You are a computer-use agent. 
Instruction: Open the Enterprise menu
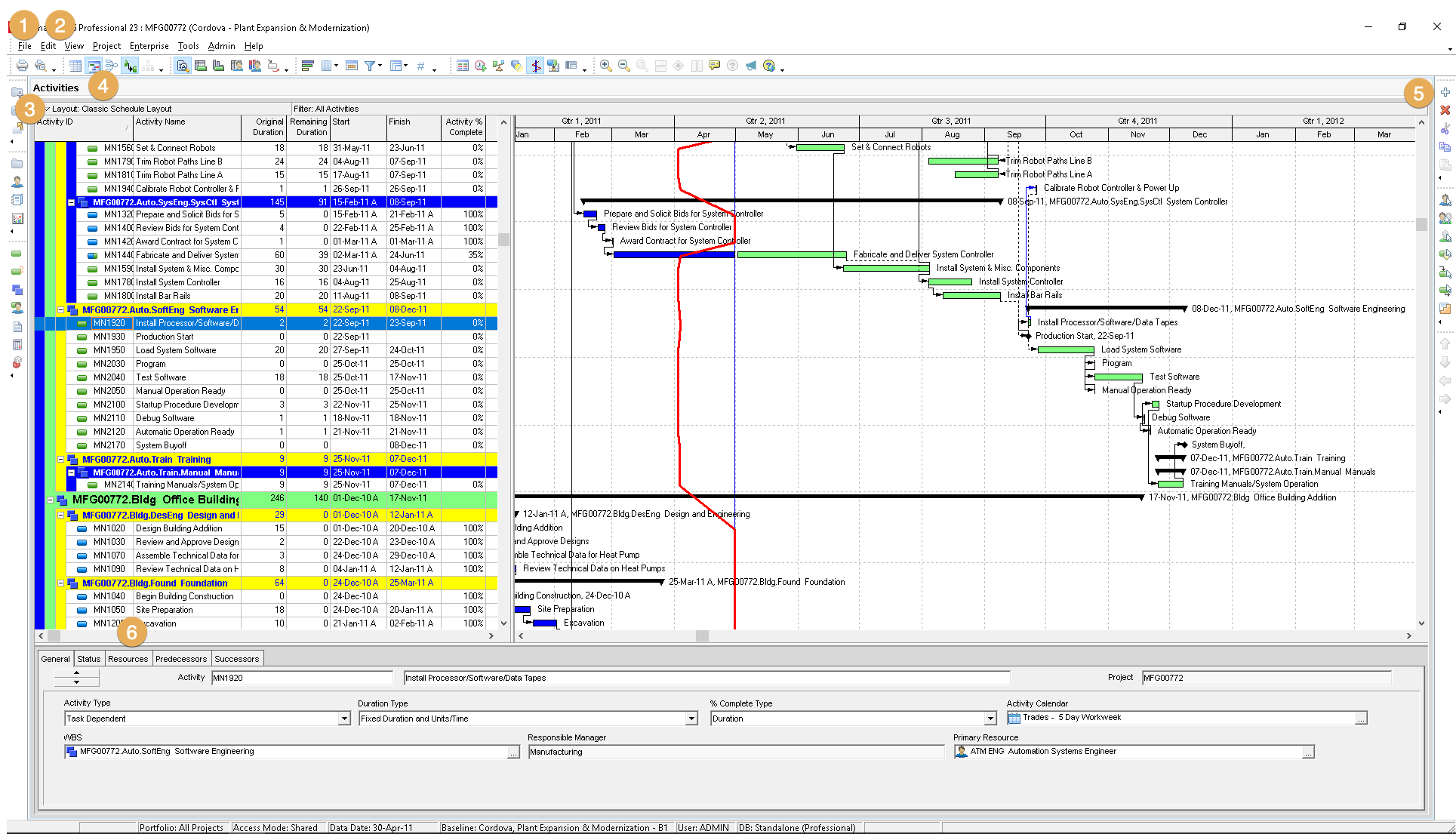pos(149,46)
